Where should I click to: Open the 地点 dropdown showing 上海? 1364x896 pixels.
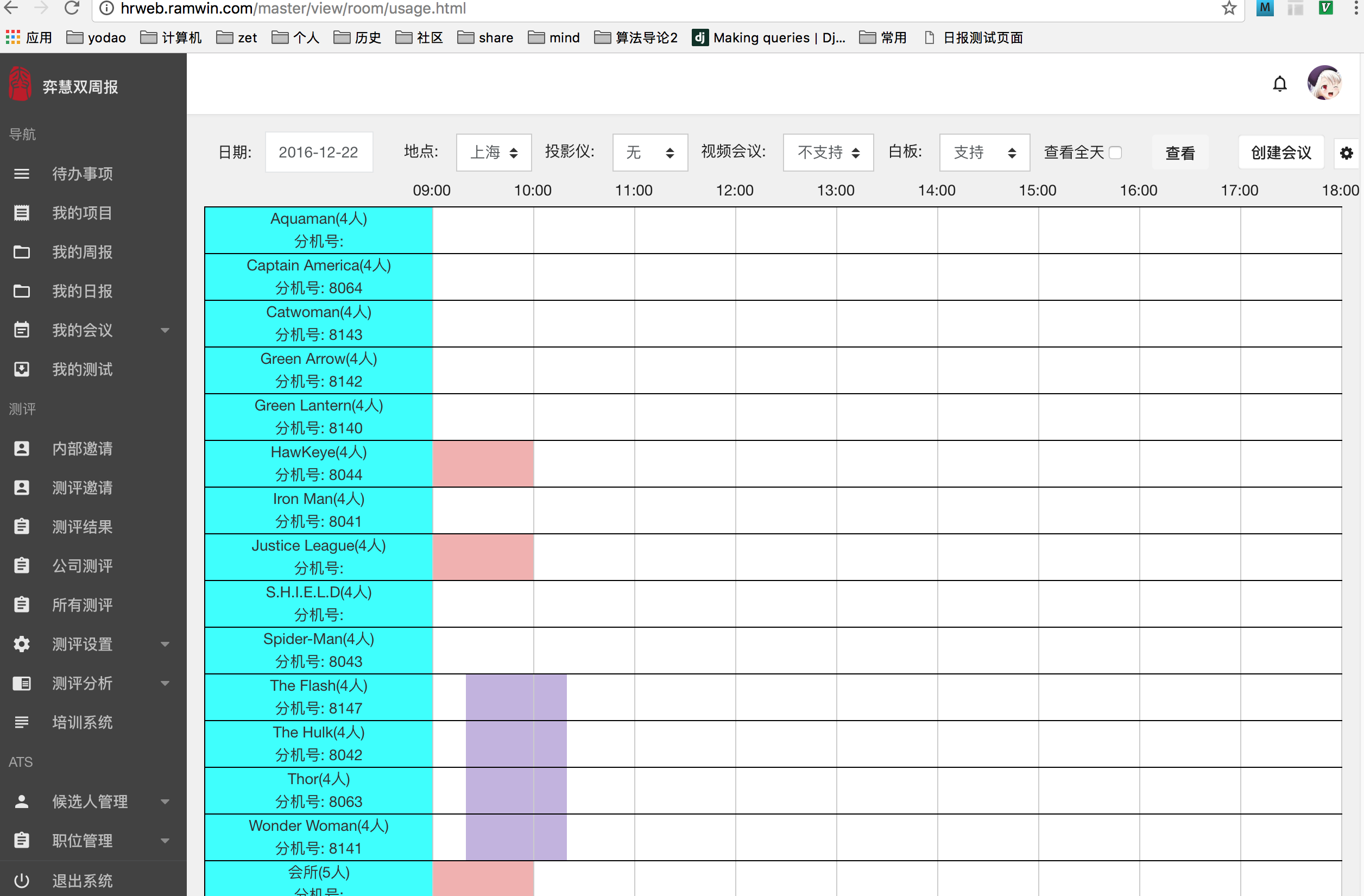[494, 153]
